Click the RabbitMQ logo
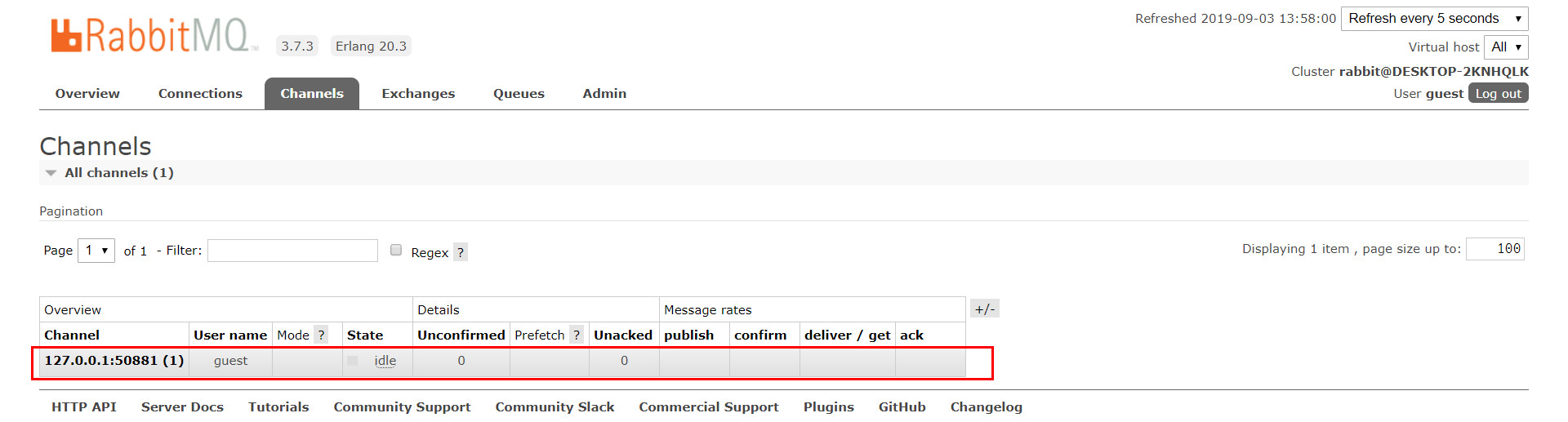 154,36
